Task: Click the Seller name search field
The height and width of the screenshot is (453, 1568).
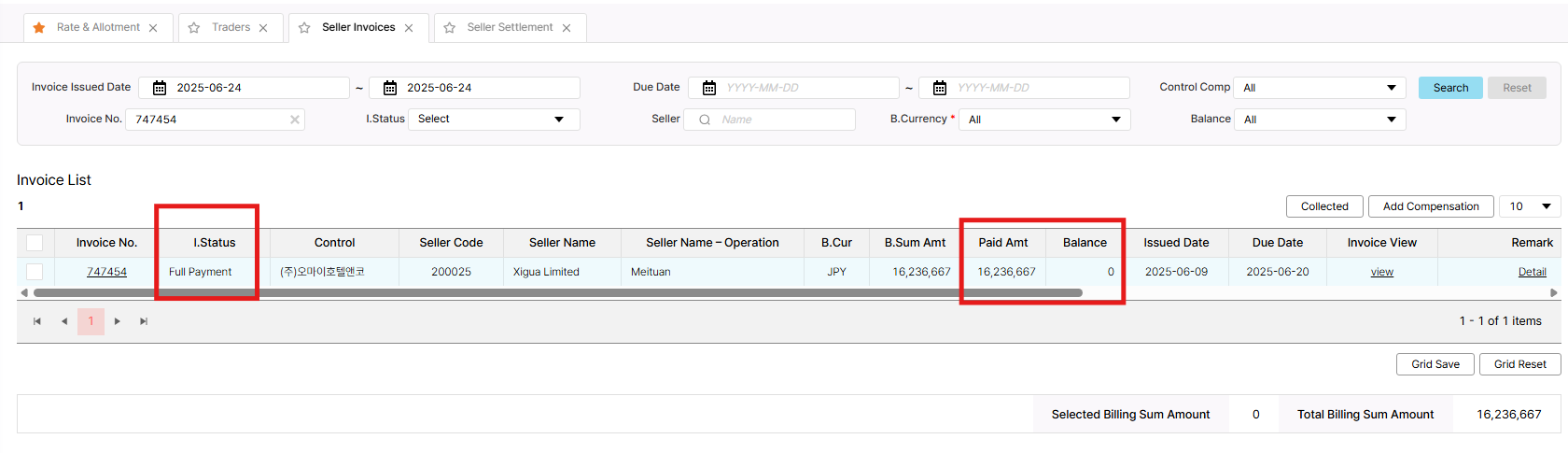Action: click(780, 120)
